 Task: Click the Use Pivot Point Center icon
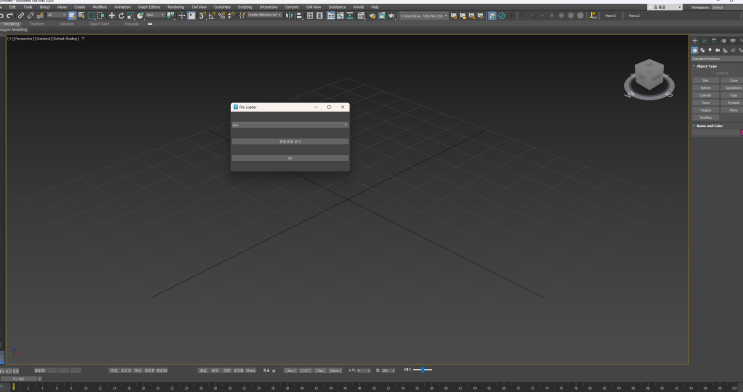(x=171, y=16)
